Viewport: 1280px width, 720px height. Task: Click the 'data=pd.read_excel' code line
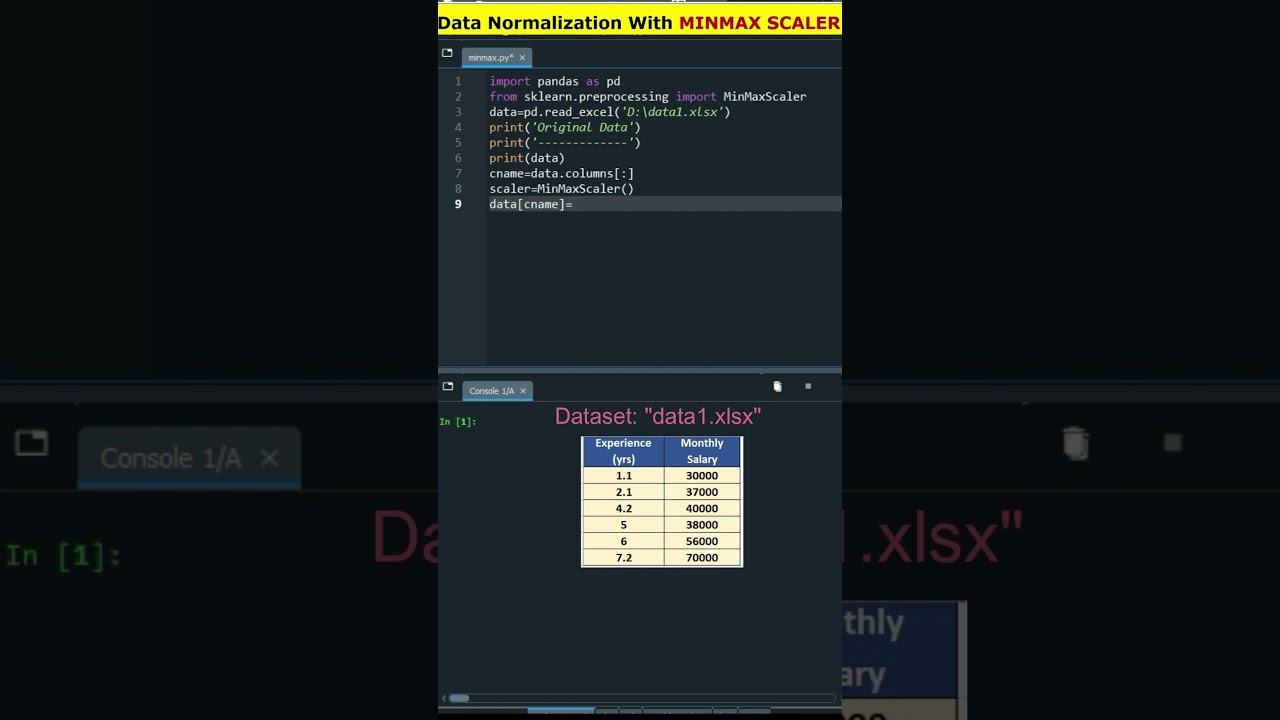click(609, 112)
